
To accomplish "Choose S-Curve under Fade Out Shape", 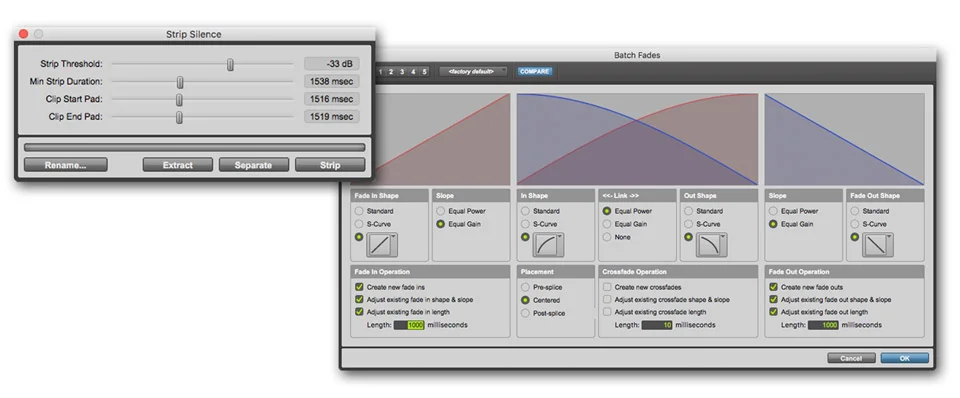I will (x=855, y=224).
